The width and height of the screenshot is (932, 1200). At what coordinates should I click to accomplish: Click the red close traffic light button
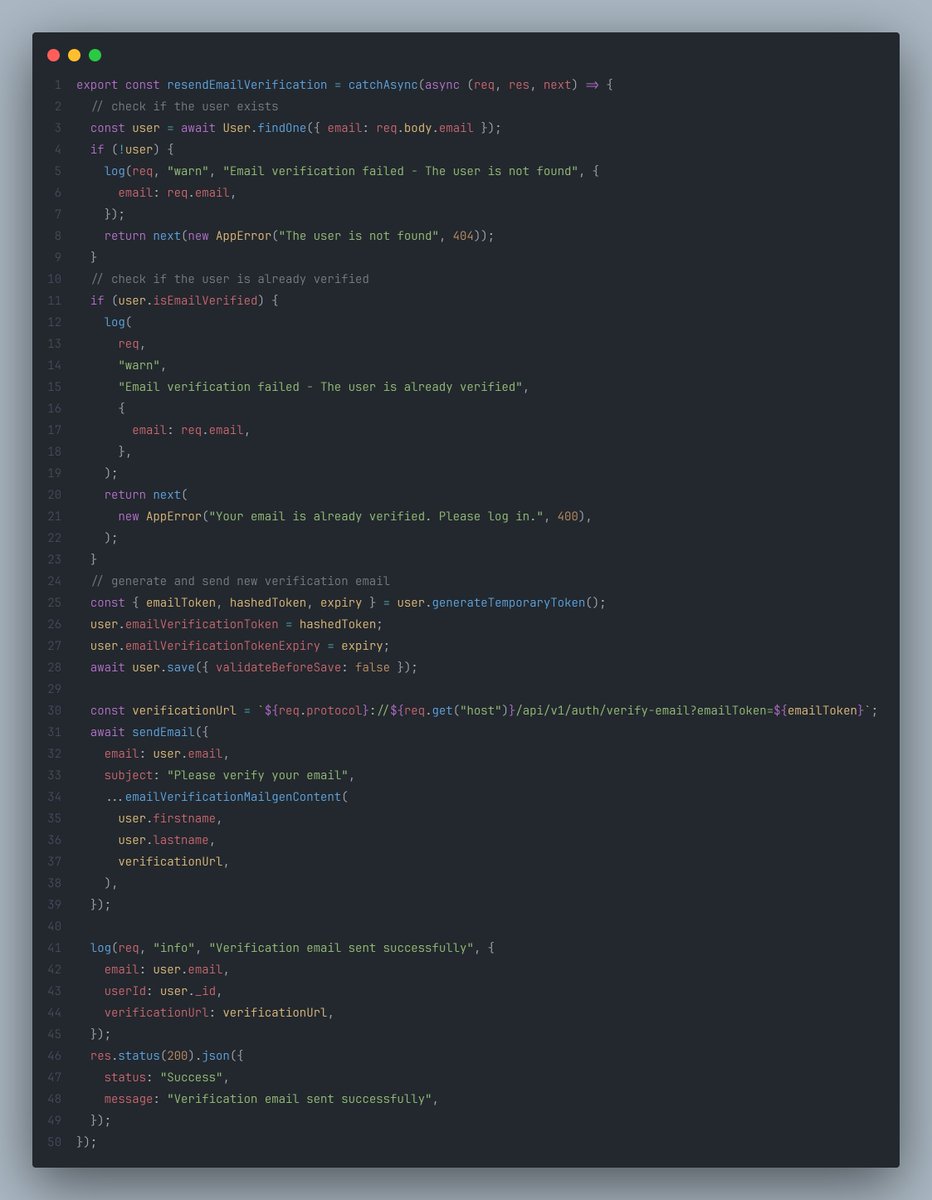53,56
